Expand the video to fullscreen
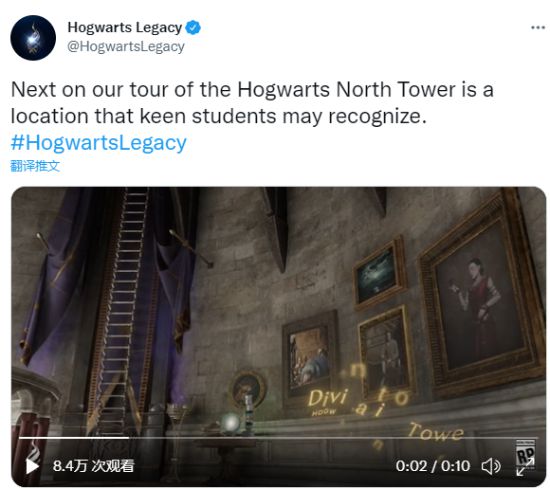 [x=525, y=467]
